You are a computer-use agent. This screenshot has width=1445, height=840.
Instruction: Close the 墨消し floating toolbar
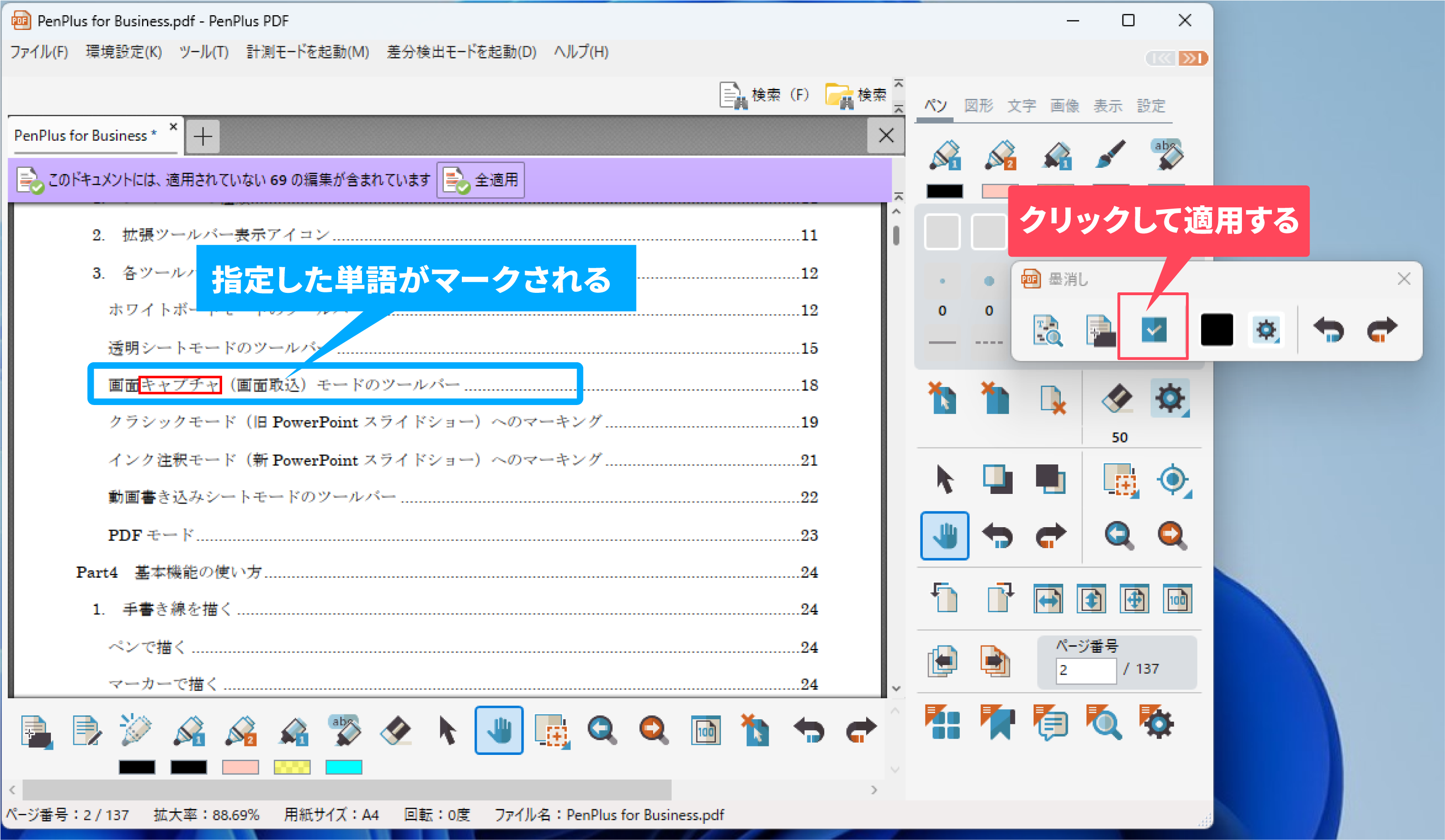coord(1404,279)
